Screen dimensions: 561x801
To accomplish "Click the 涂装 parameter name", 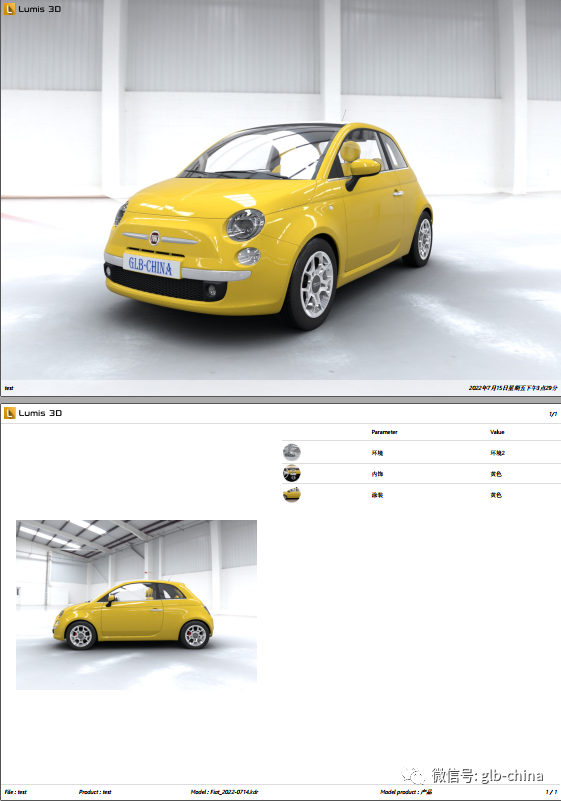I will (377, 495).
